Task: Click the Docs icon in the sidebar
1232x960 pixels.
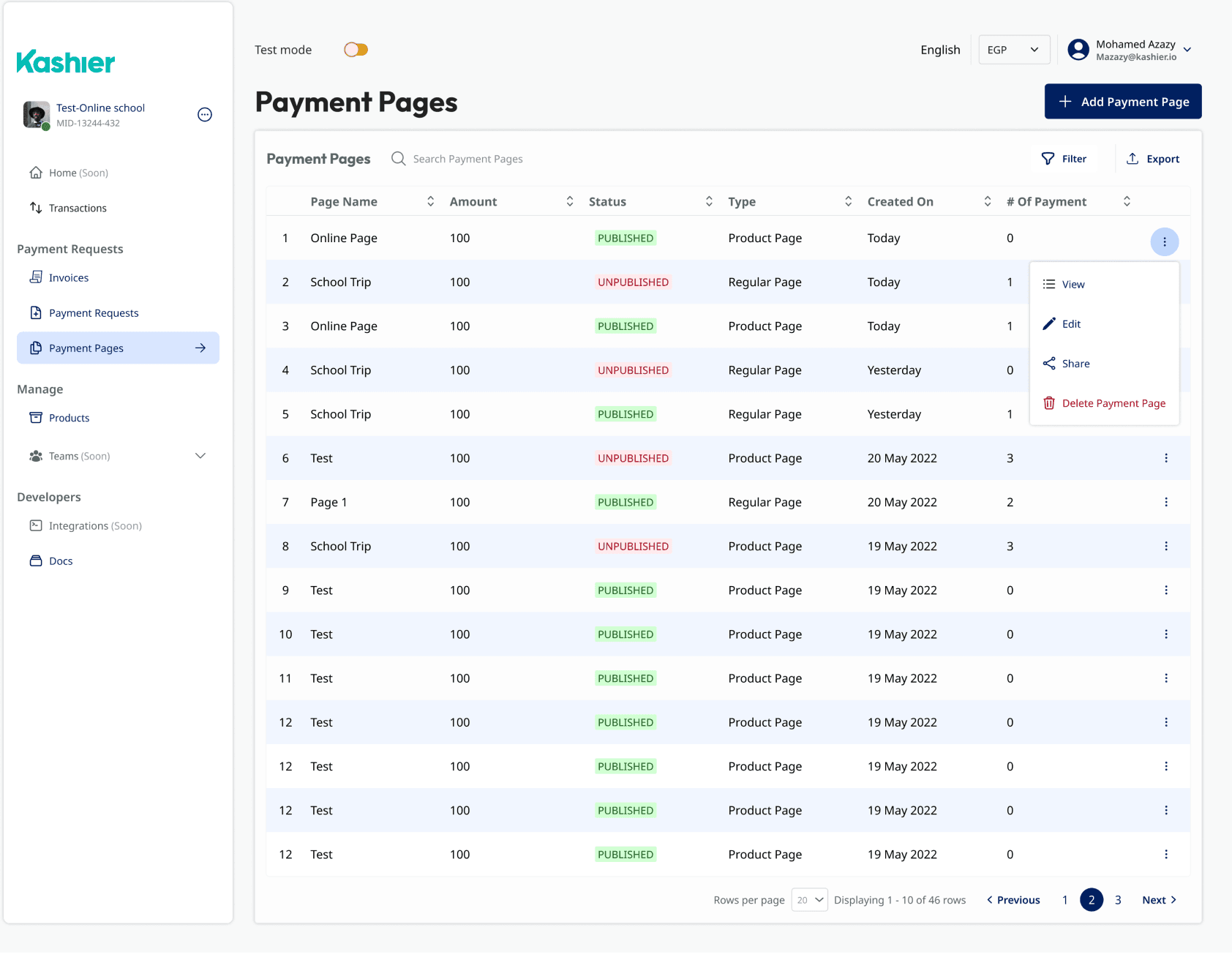Action: click(x=36, y=561)
